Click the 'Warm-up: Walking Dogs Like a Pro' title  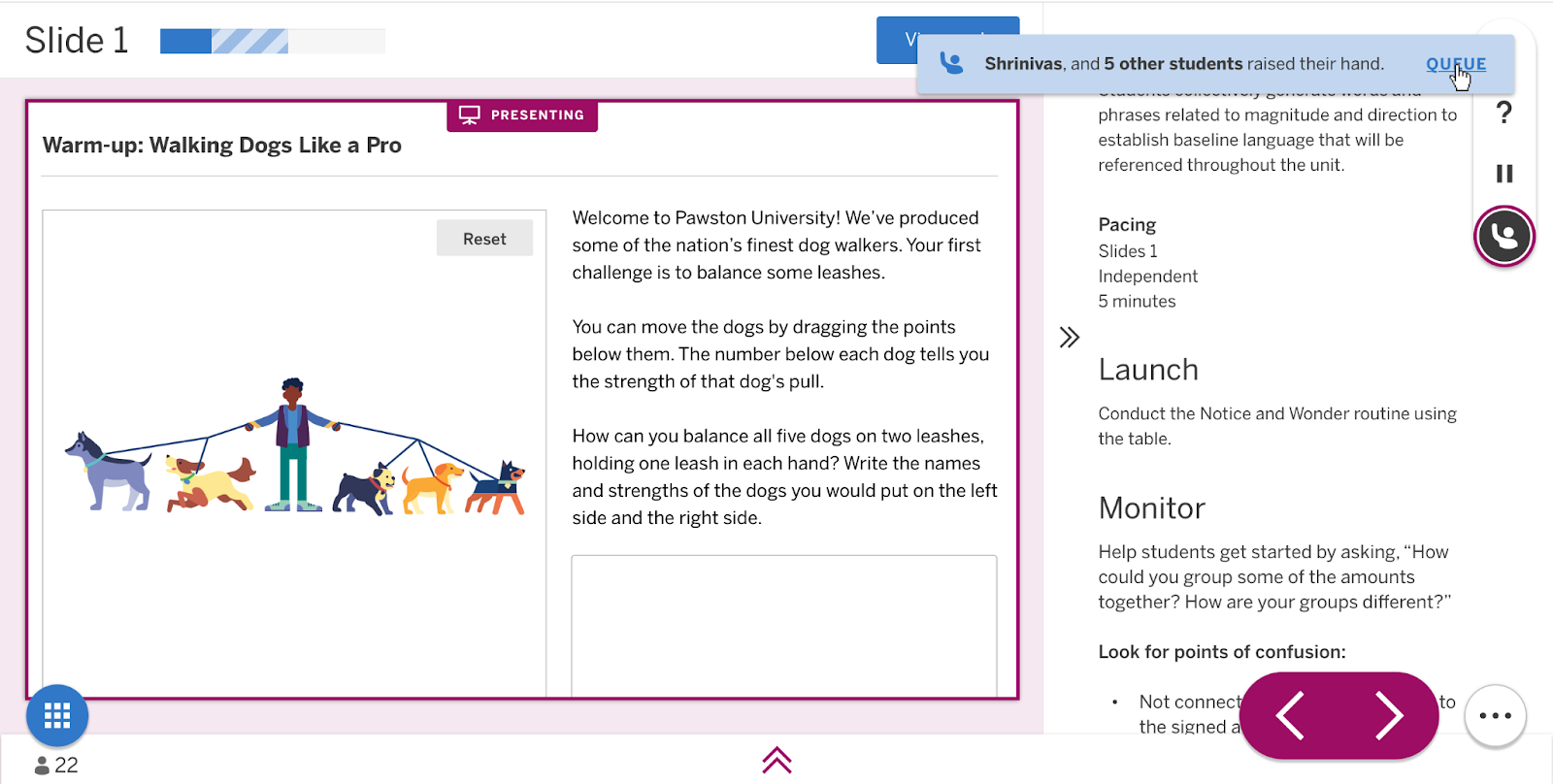222,146
